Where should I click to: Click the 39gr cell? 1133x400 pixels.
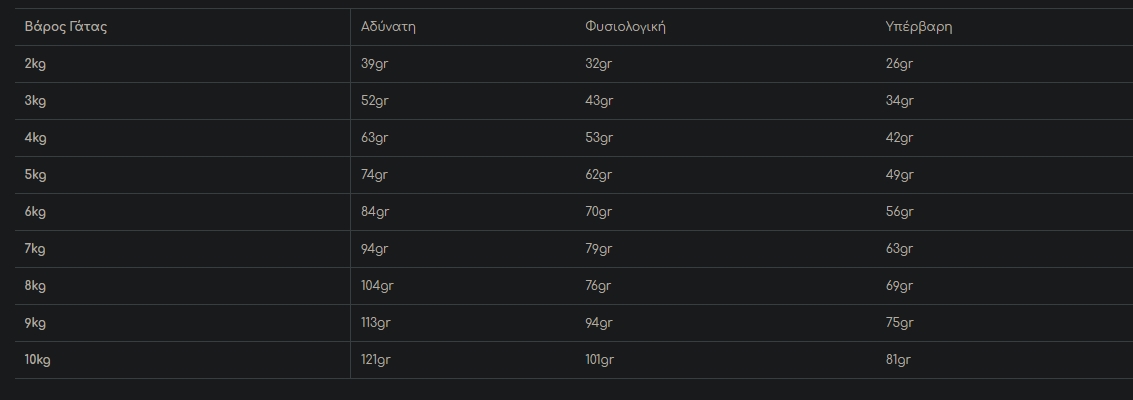pos(375,64)
